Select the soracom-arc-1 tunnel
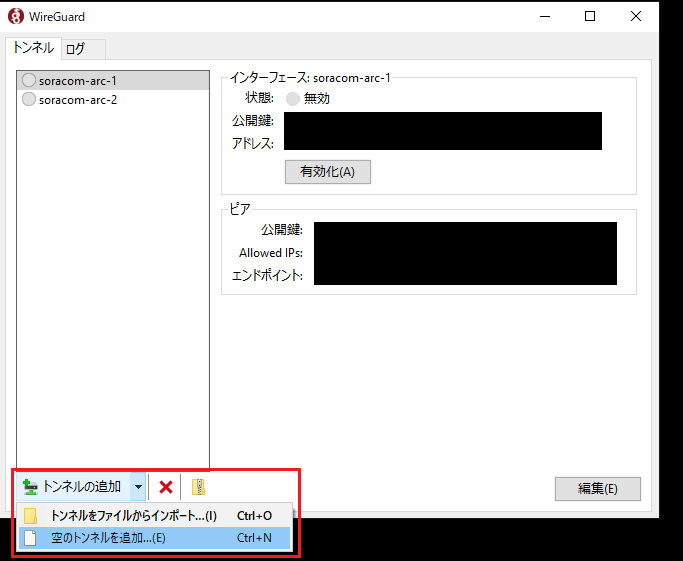683x561 pixels. coord(113,81)
